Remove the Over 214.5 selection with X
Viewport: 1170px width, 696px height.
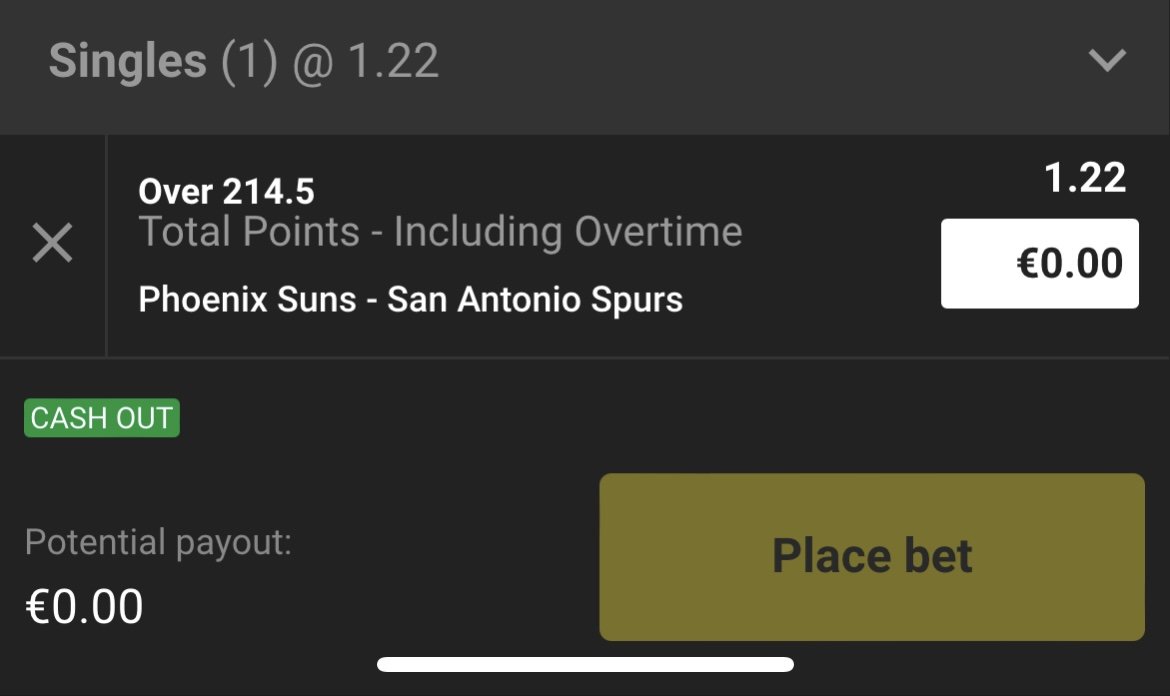[52, 243]
